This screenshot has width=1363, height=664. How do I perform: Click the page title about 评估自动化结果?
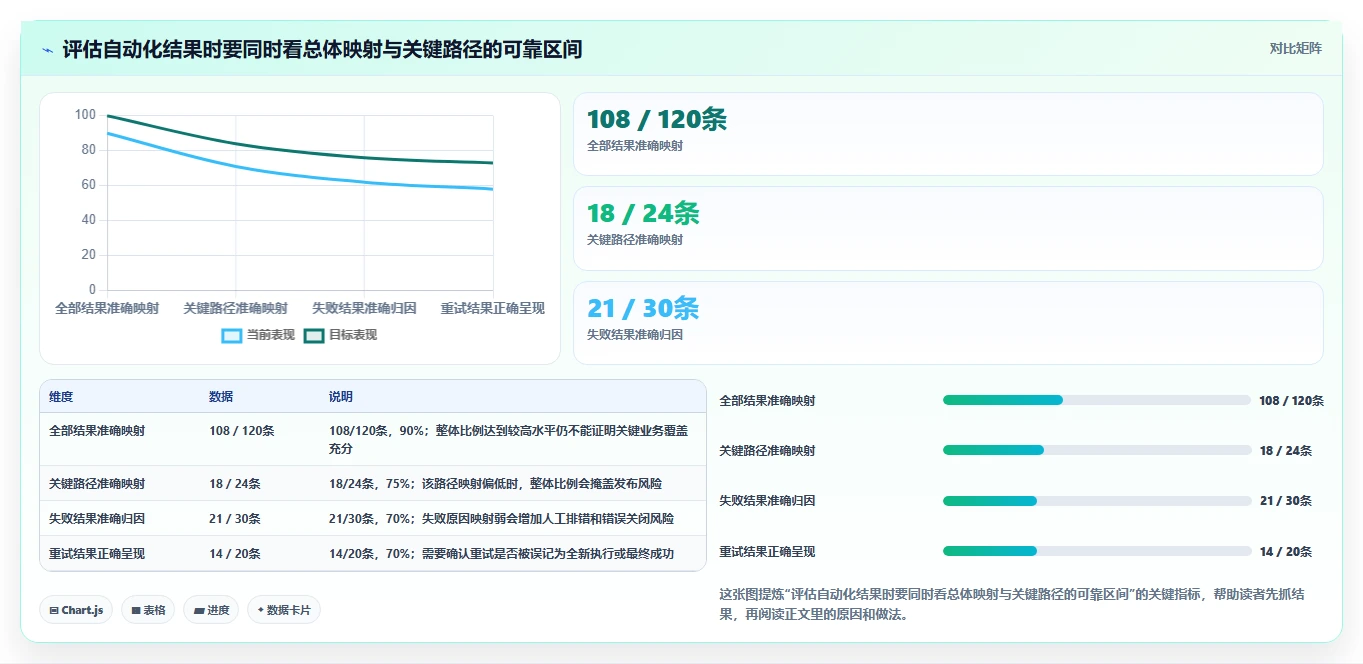322,50
